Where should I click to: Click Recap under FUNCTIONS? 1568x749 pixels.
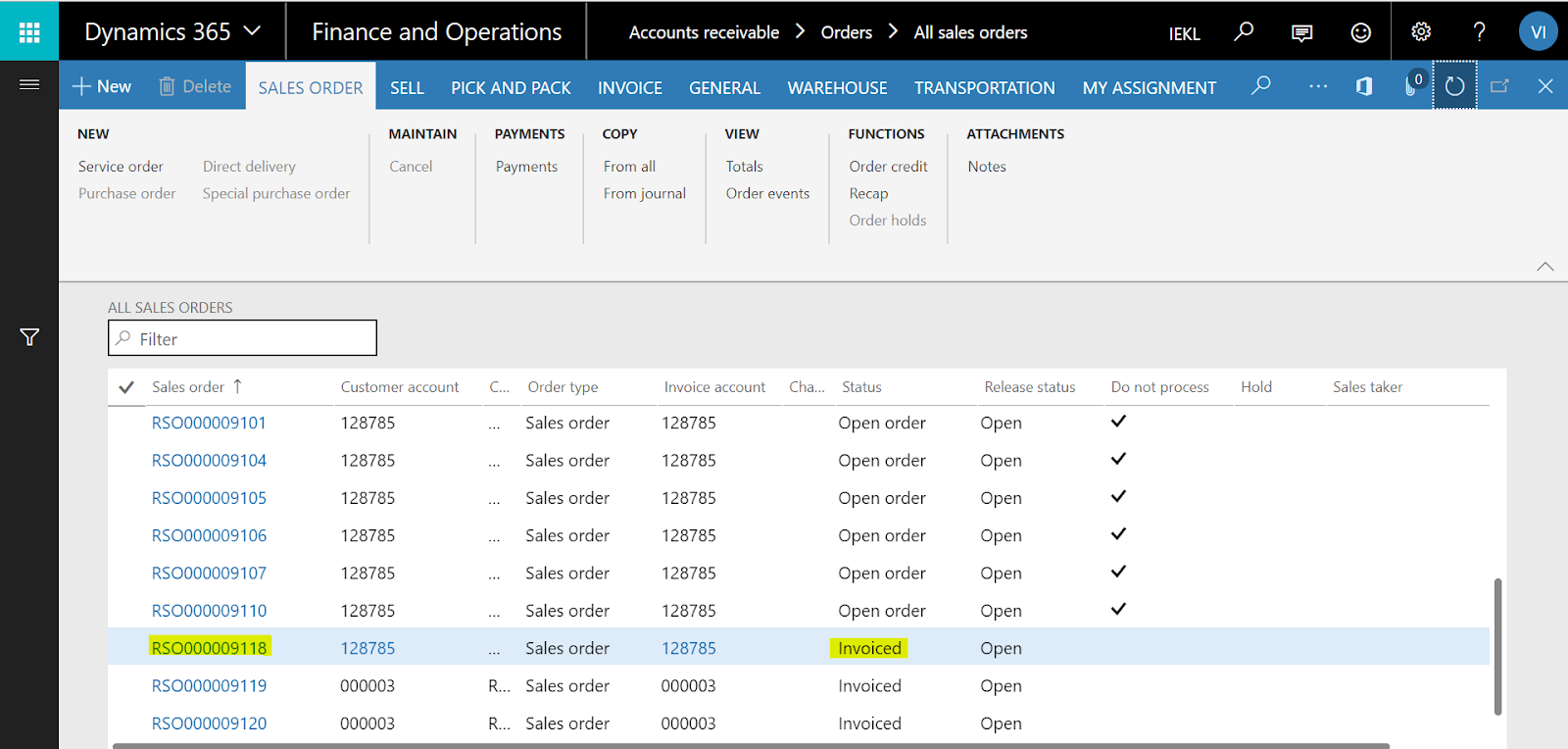(x=868, y=193)
